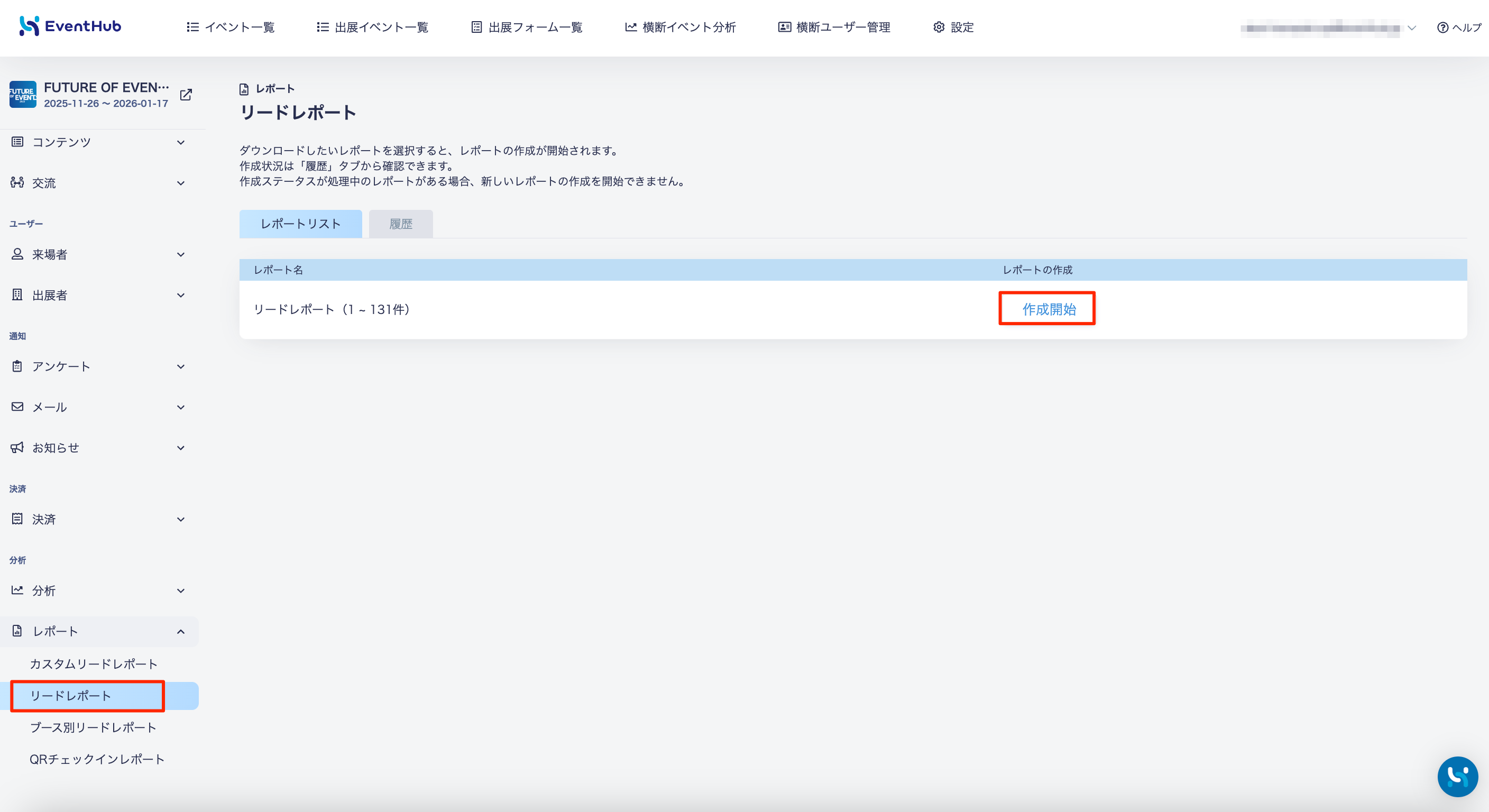Collapse the レポート section chevron
The height and width of the screenshot is (812, 1489).
pyautogui.click(x=181, y=631)
